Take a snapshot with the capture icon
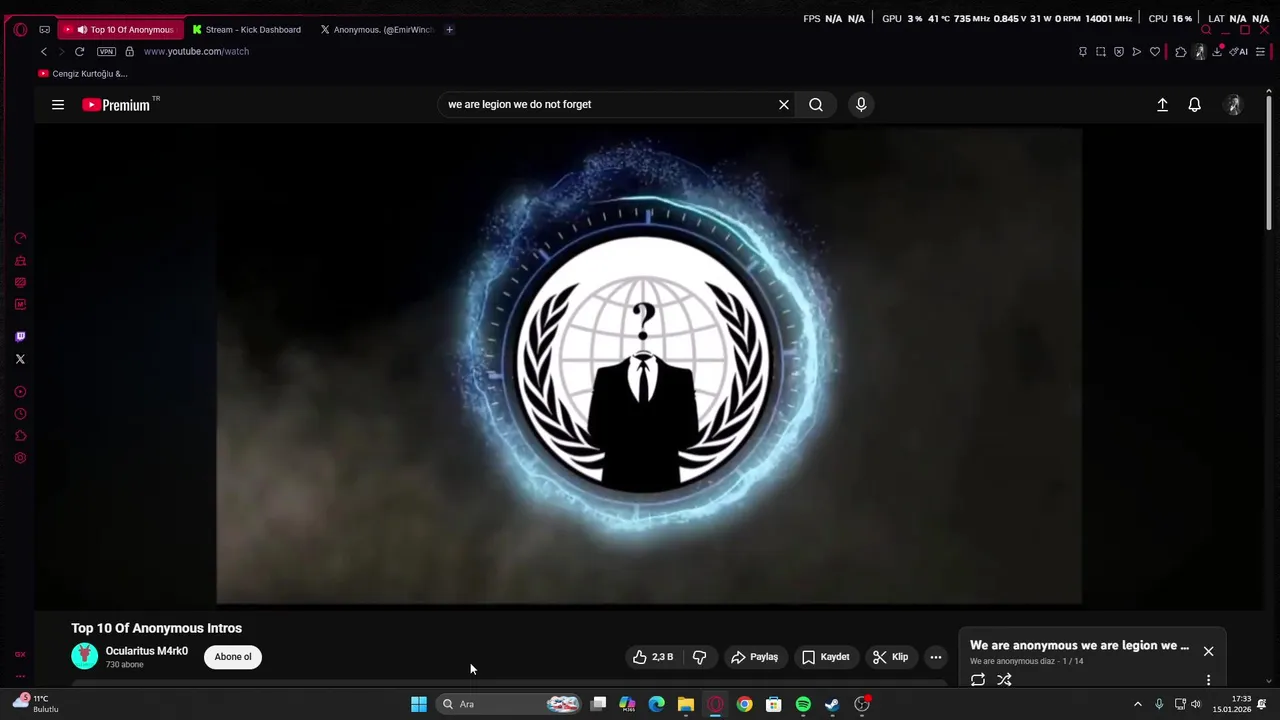 pos(1100,51)
